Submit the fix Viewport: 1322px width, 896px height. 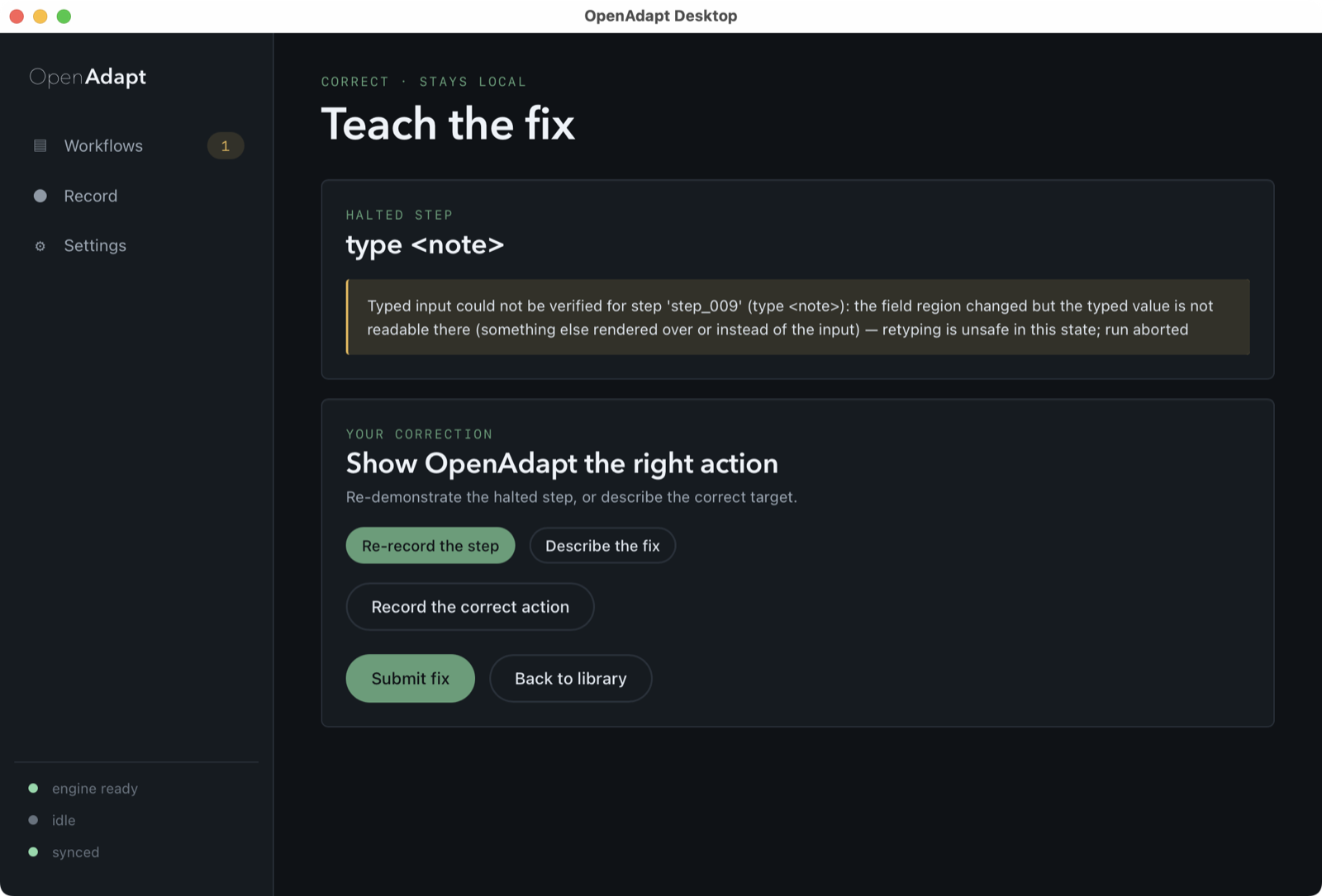pyautogui.click(x=410, y=679)
